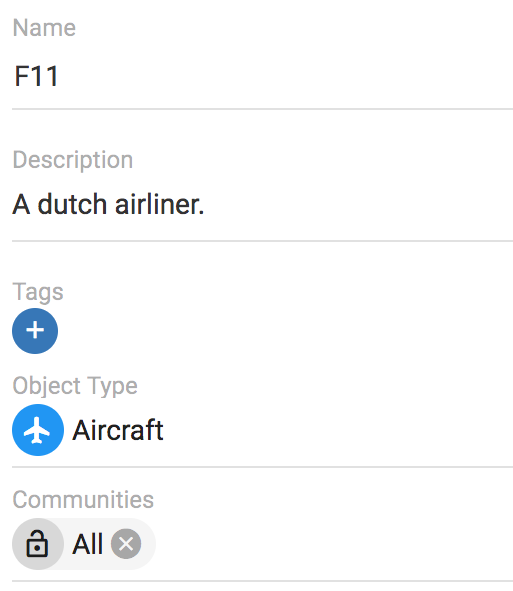Click the open padlock icon on All chip
Viewport: 513px width, 591px height.
[x=37, y=544]
